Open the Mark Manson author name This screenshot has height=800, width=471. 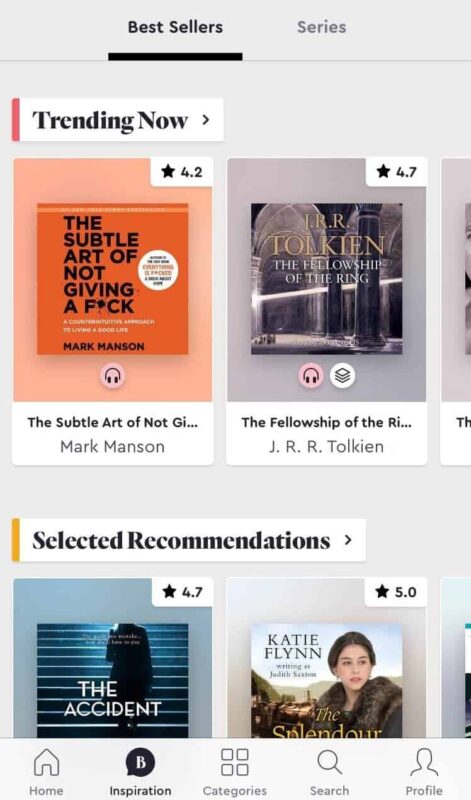[113, 446]
